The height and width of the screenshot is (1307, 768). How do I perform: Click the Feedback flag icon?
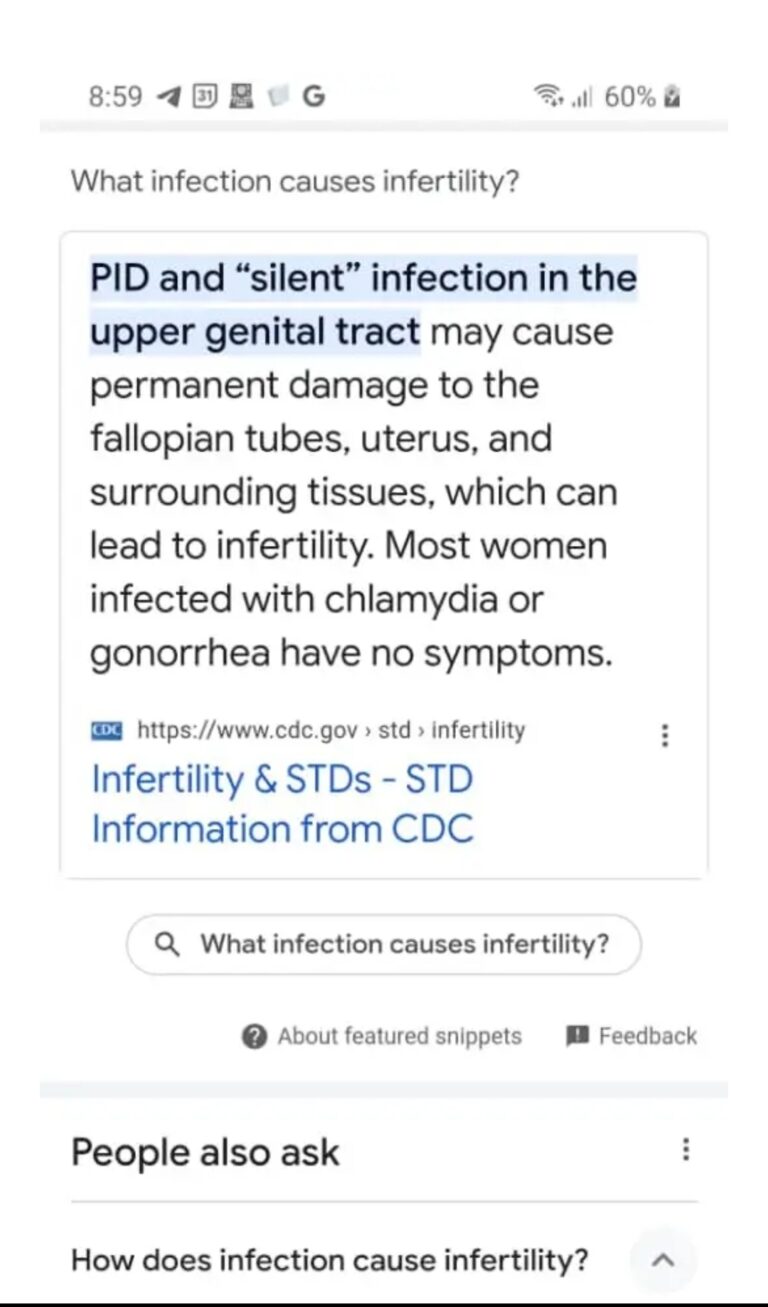pyautogui.click(x=577, y=1036)
